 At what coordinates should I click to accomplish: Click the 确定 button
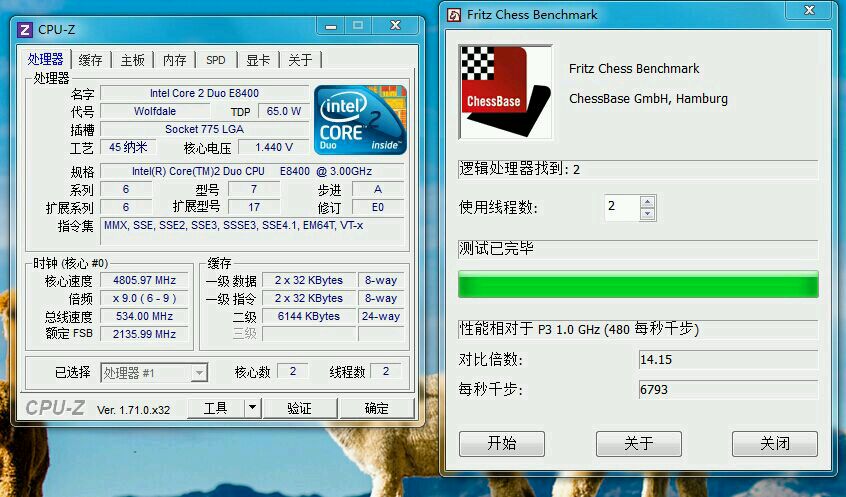pos(377,408)
